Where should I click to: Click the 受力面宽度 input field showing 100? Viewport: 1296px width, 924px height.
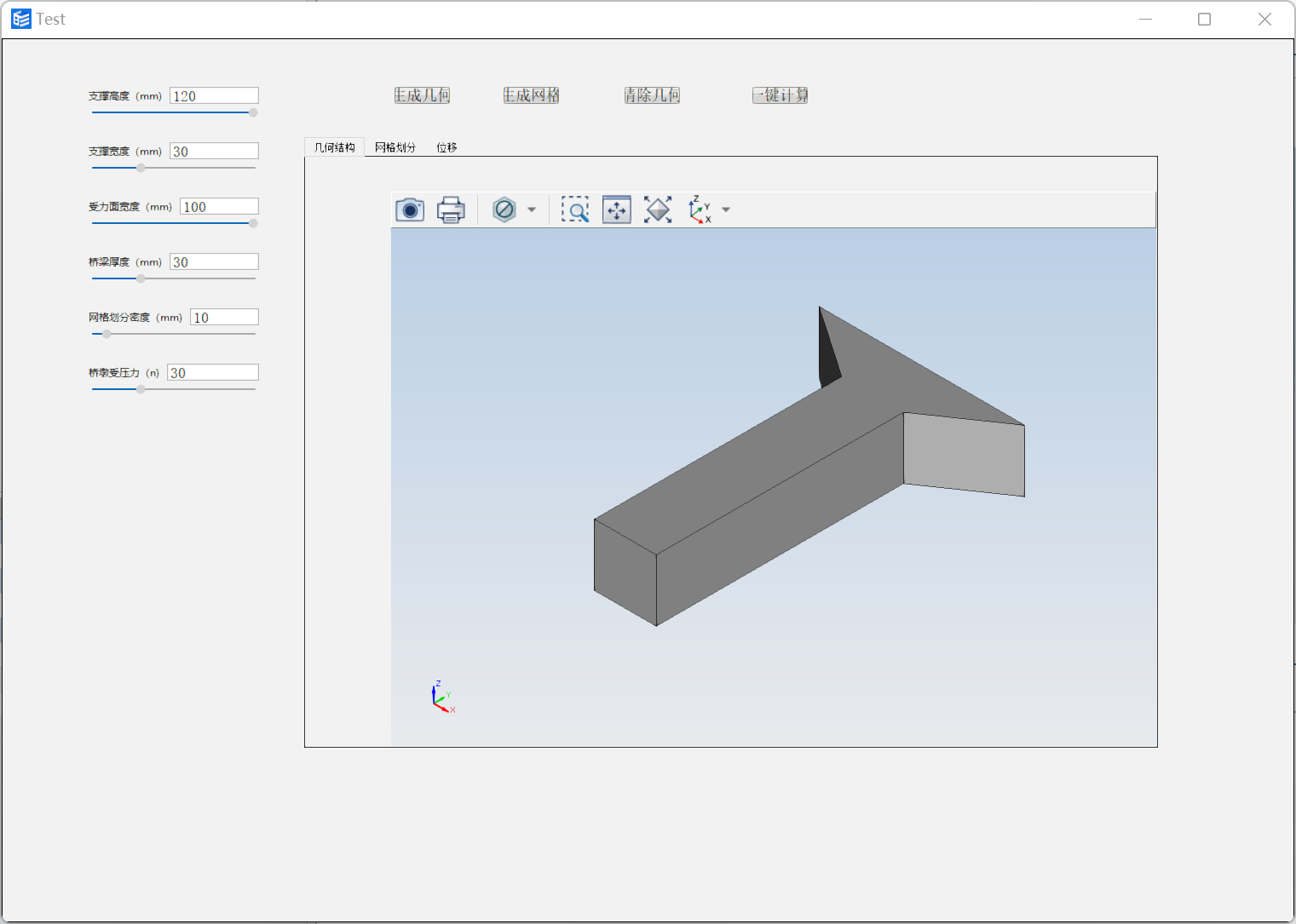219,206
